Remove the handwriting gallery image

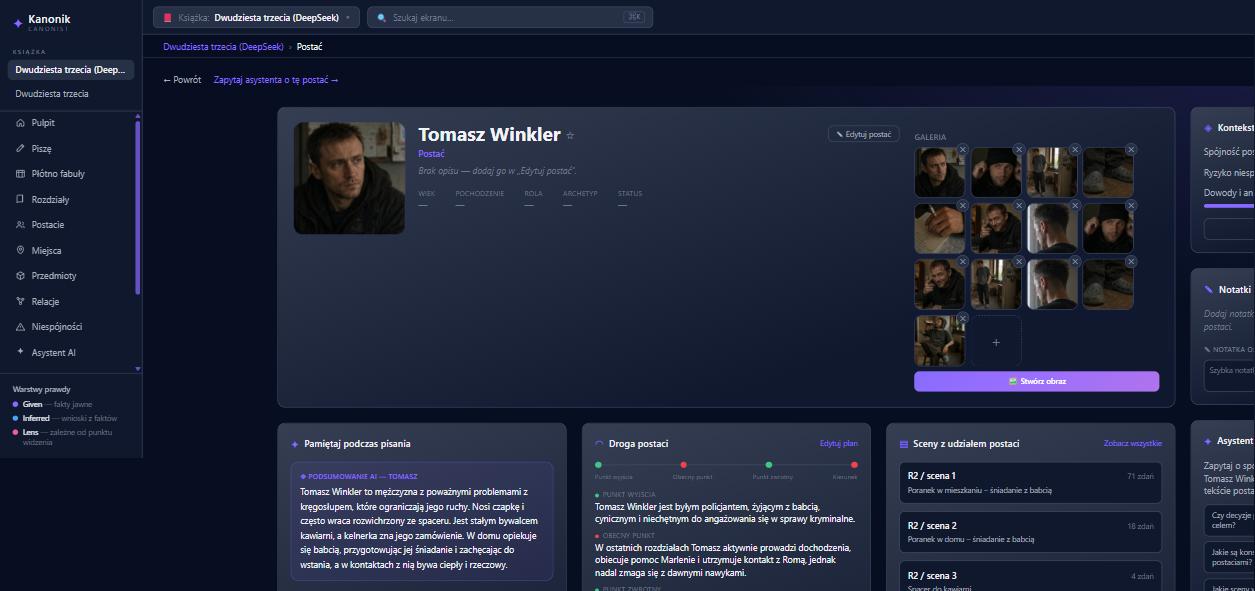point(962,205)
